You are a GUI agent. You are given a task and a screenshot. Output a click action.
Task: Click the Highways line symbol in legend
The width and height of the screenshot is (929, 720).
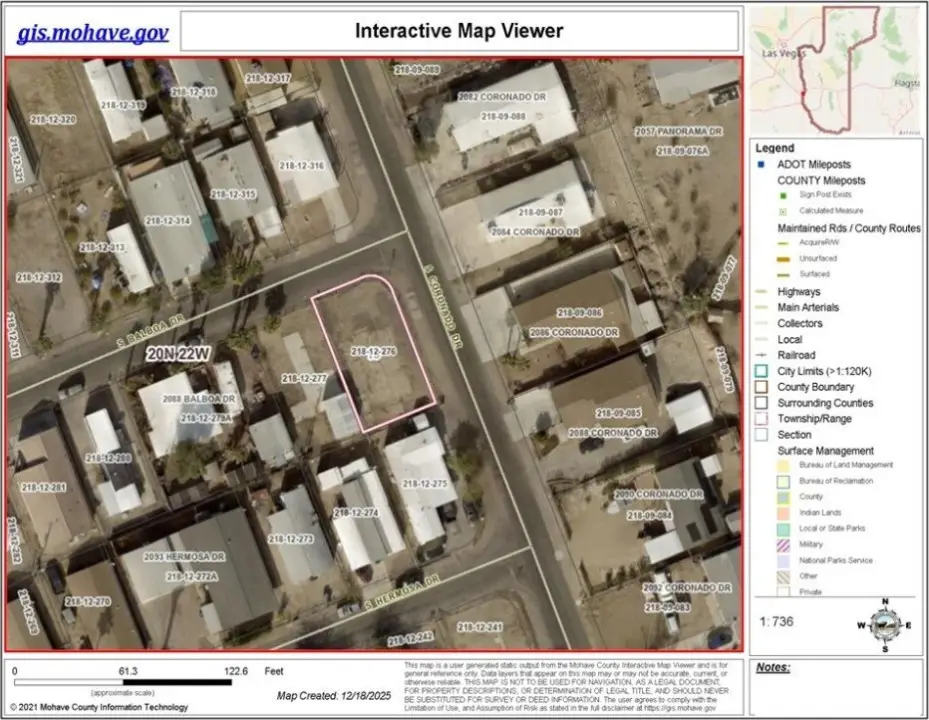(x=761, y=292)
